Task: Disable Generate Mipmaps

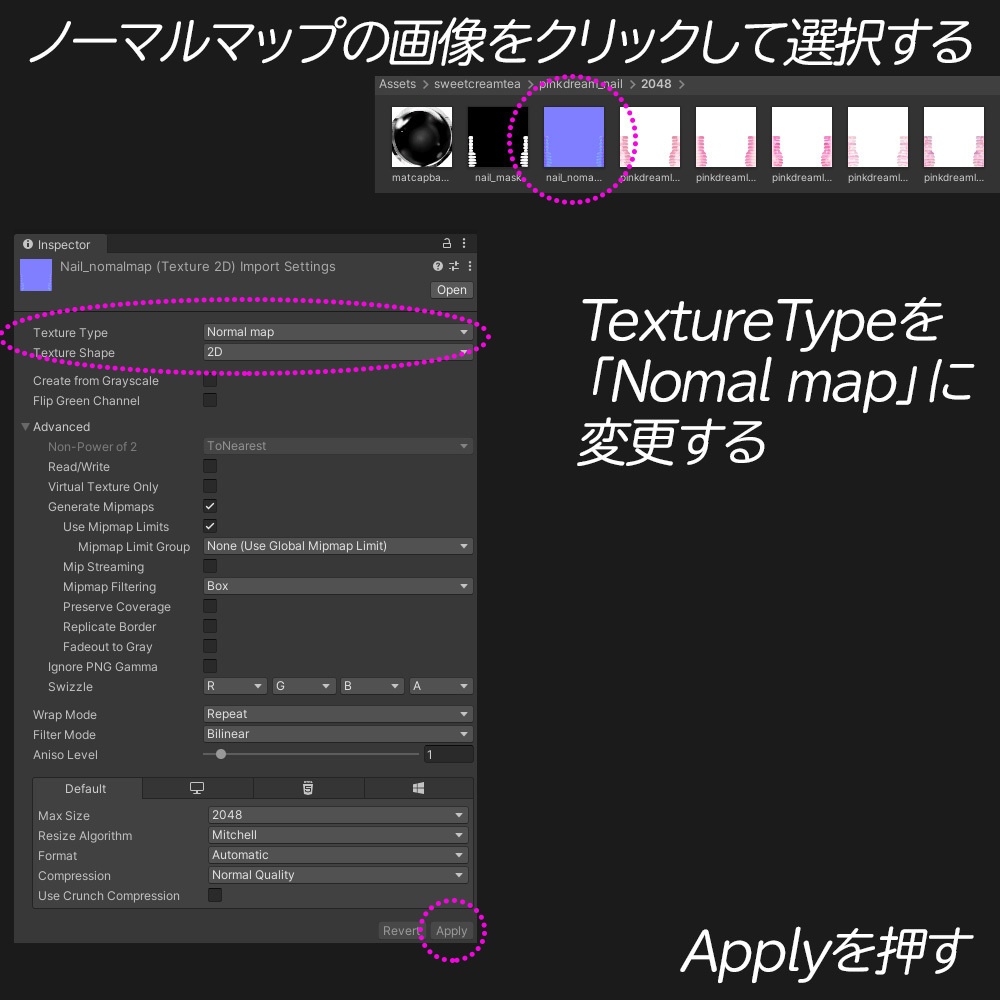Action: (210, 506)
